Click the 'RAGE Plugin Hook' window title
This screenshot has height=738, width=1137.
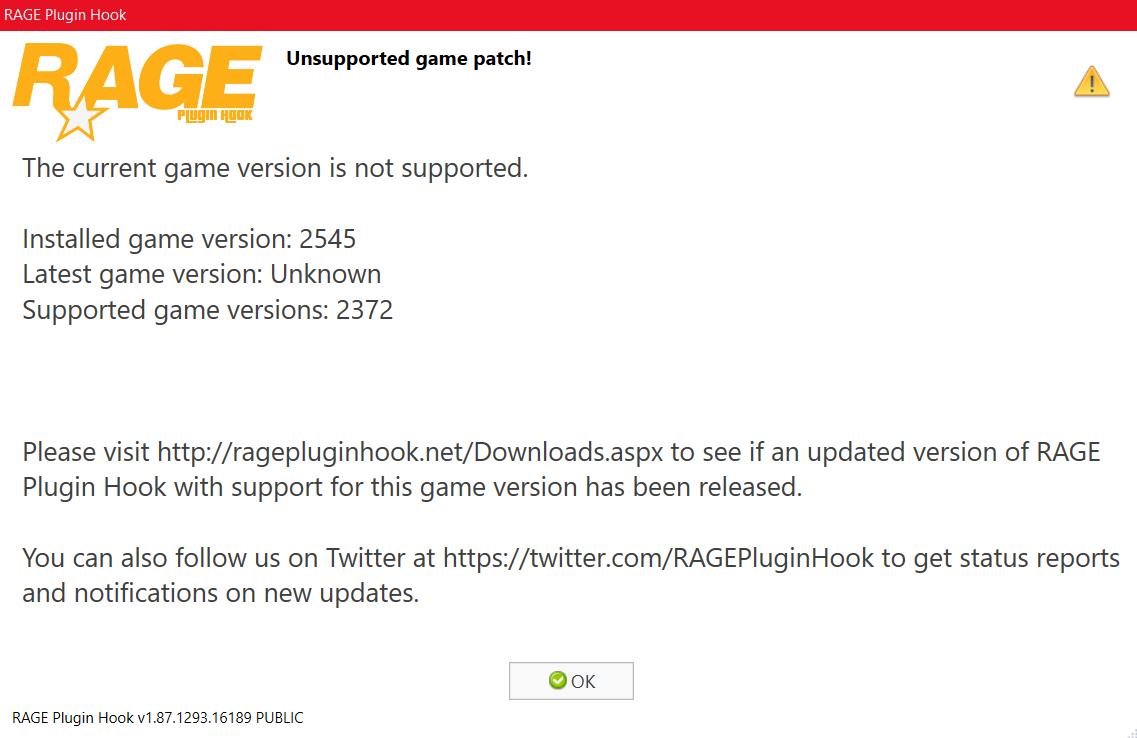65,14
